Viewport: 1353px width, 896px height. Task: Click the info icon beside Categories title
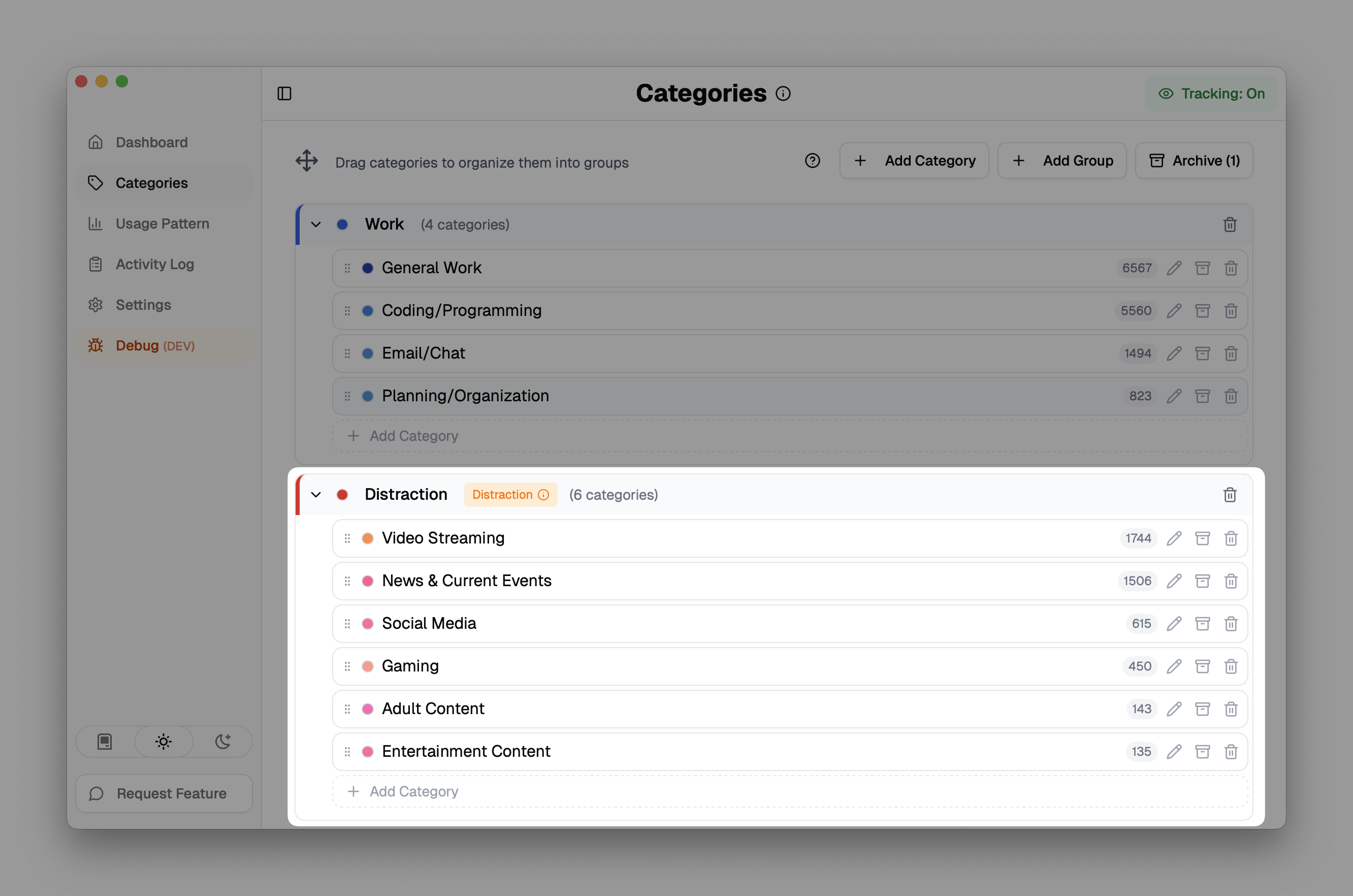[783, 93]
